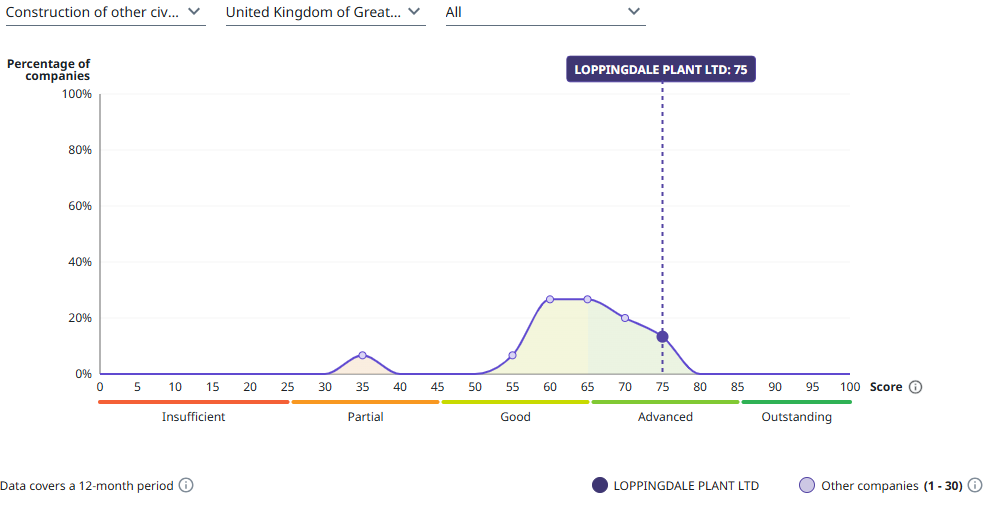Click the Advanced label
This screenshot has height=505, width=989.
point(665,417)
